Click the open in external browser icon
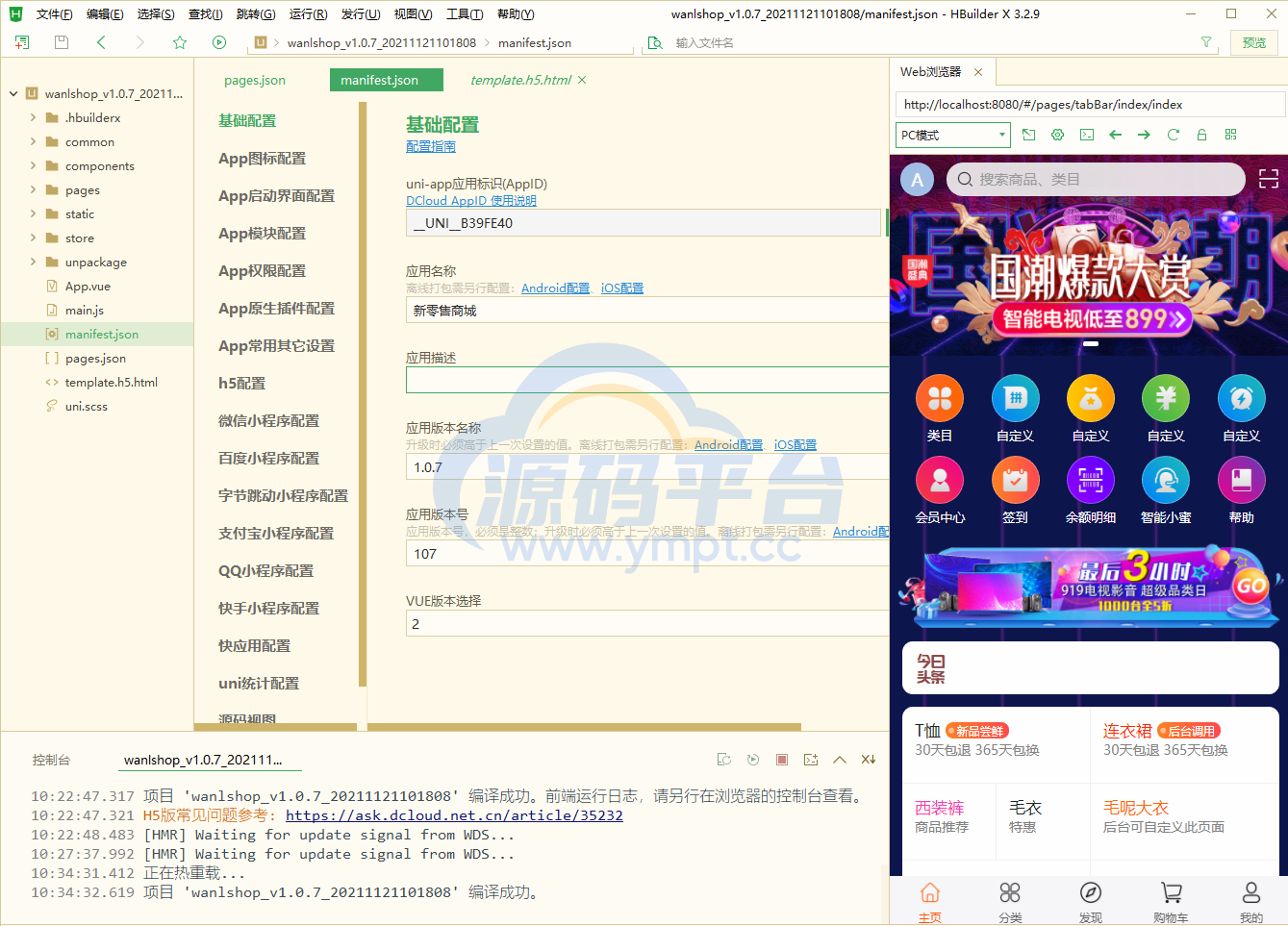The image size is (1288, 926). [x=1028, y=135]
